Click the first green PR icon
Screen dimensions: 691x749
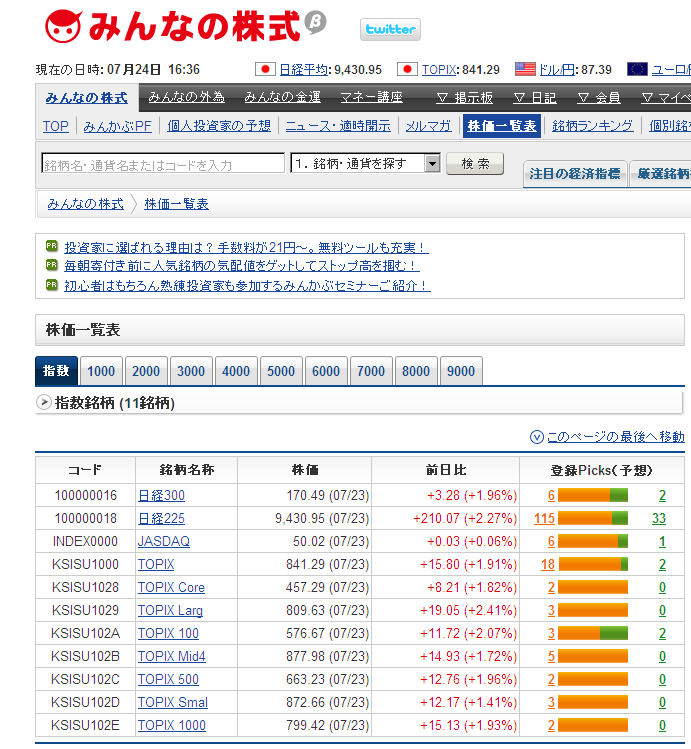51,246
